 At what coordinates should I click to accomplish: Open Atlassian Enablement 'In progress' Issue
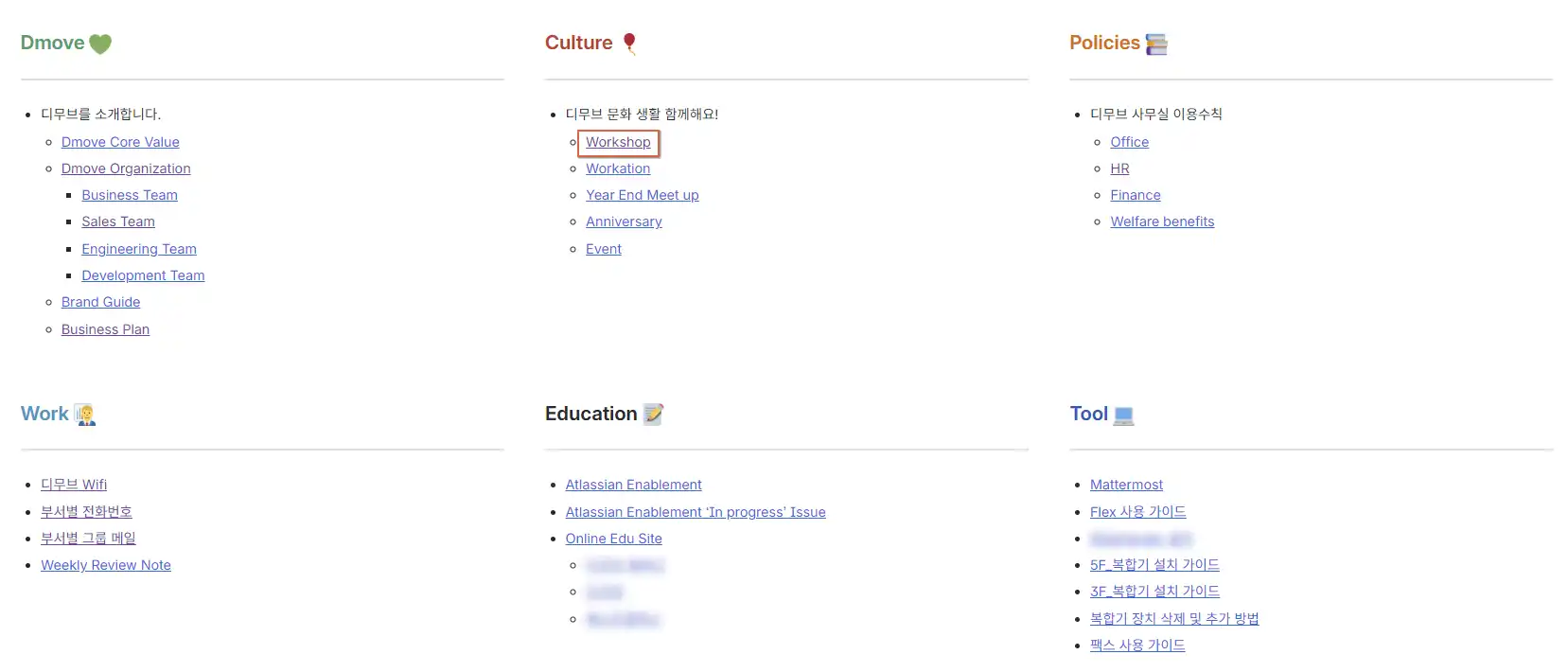coord(696,512)
